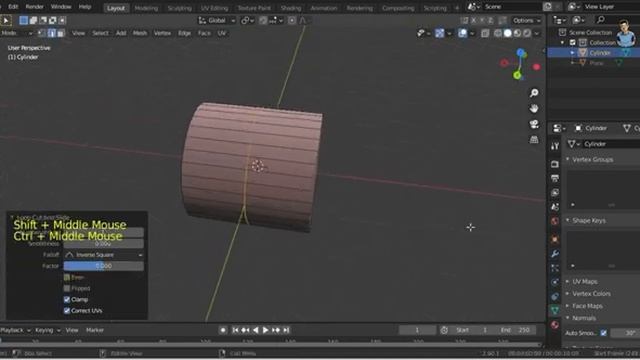Open the Render properties tab
The image size is (640, 360).
pyautogui.click(x=555, y=164)
